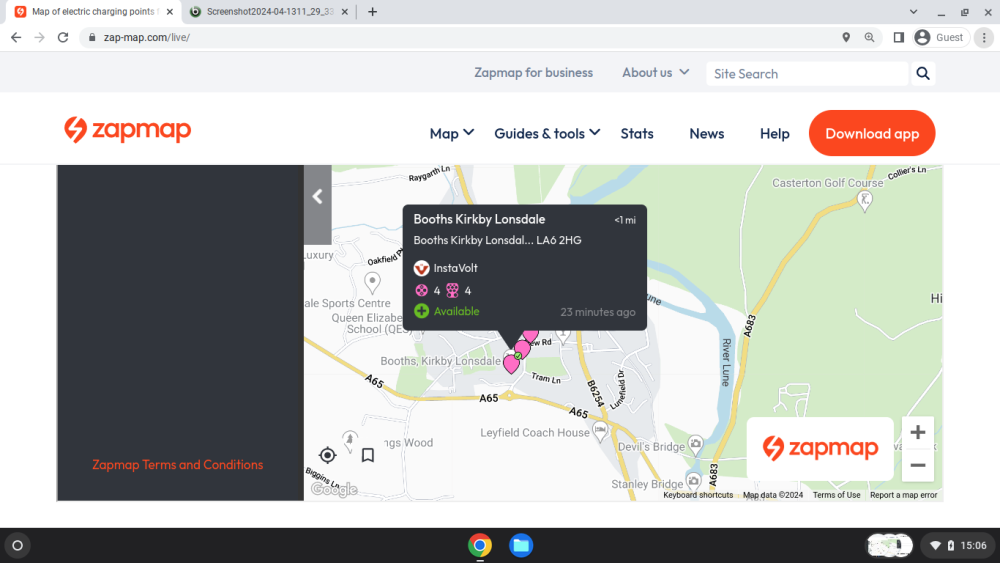1000x563 pixels.
Task: Select the pink pin with green checkmark
Action: click(x=522, y=350)
